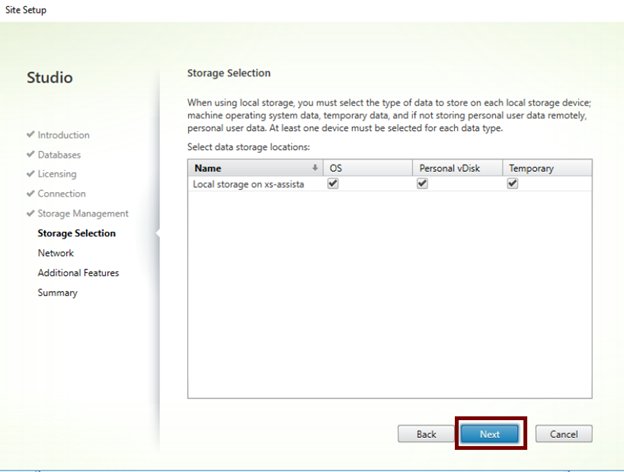Go to the Connection step

coord(62,193)
